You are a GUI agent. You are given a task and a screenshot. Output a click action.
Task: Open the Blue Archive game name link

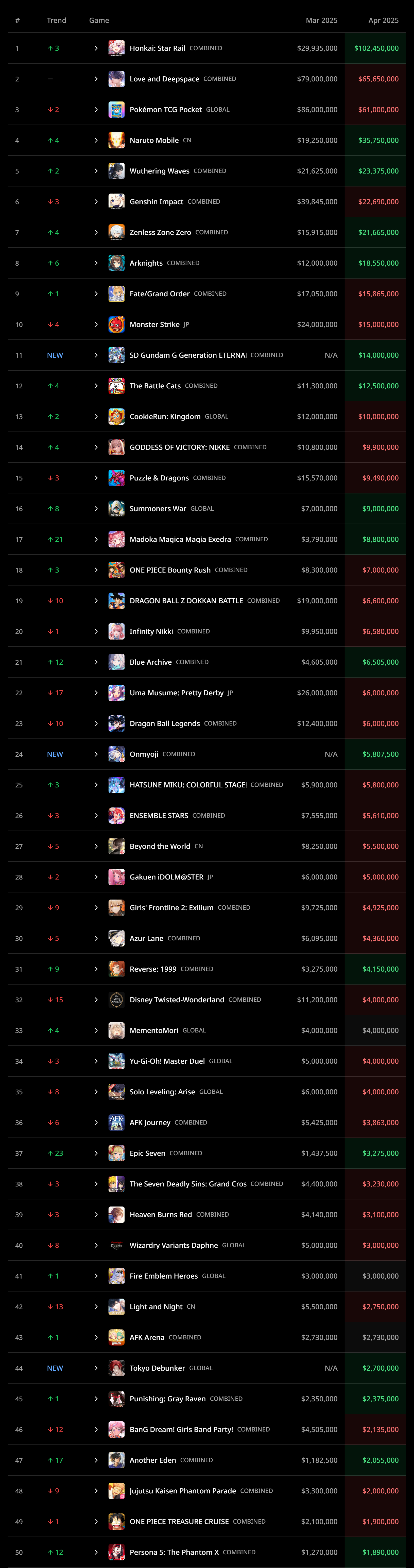[150, 662]
